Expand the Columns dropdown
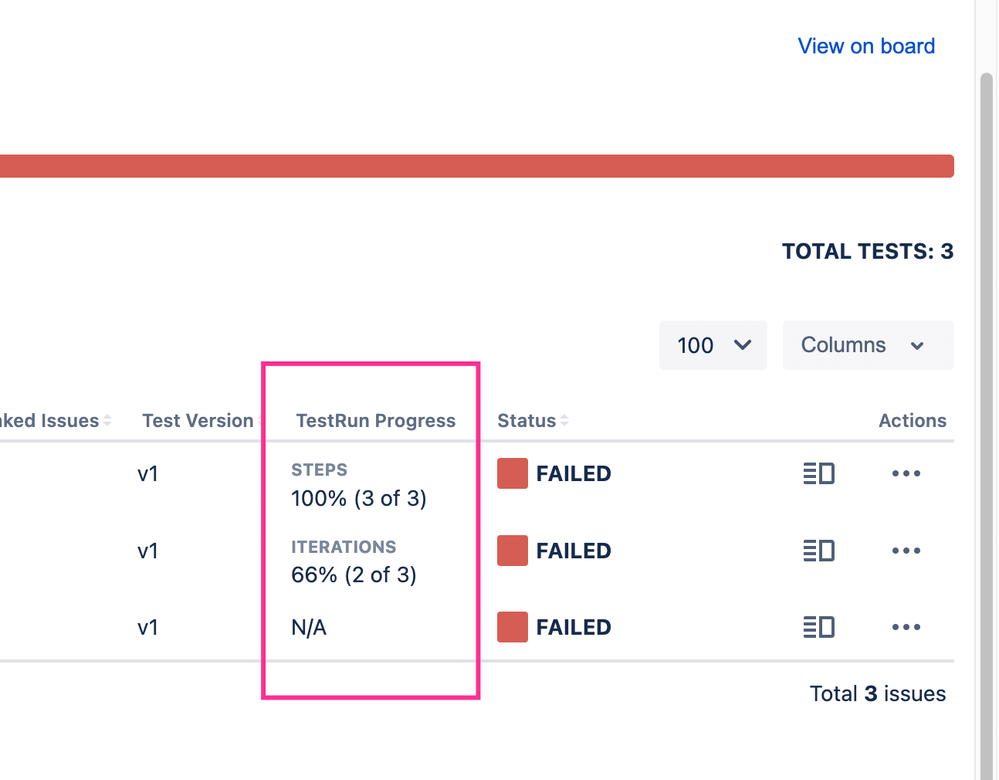Image resolution: width=999 pixels, height=780 pixels. (x=867, y=345)
